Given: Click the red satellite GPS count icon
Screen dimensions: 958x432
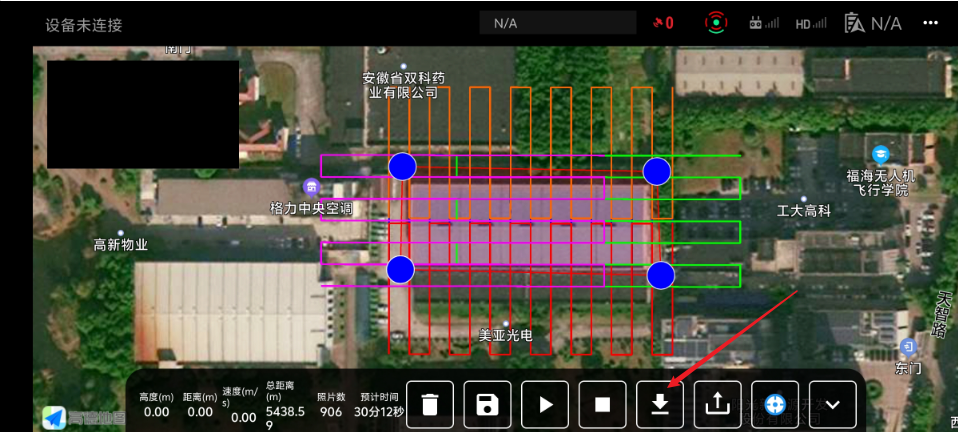Looking at the screenshot, I should pyautogui.click(x=663, y=23).
